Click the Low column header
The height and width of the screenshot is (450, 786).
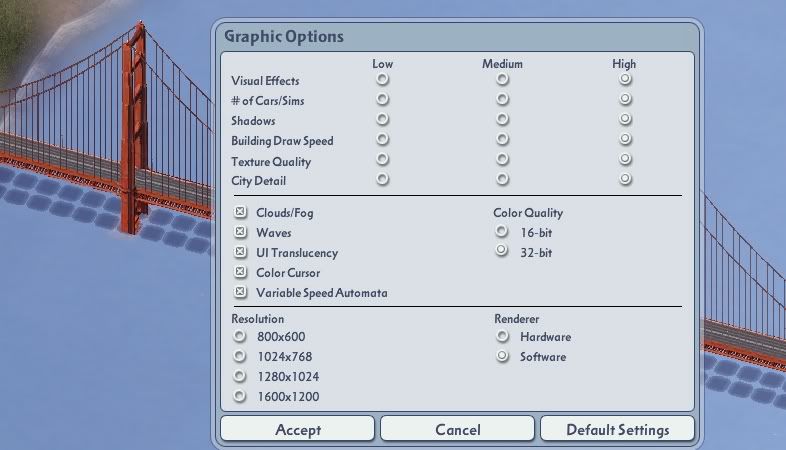coord(382,64)
